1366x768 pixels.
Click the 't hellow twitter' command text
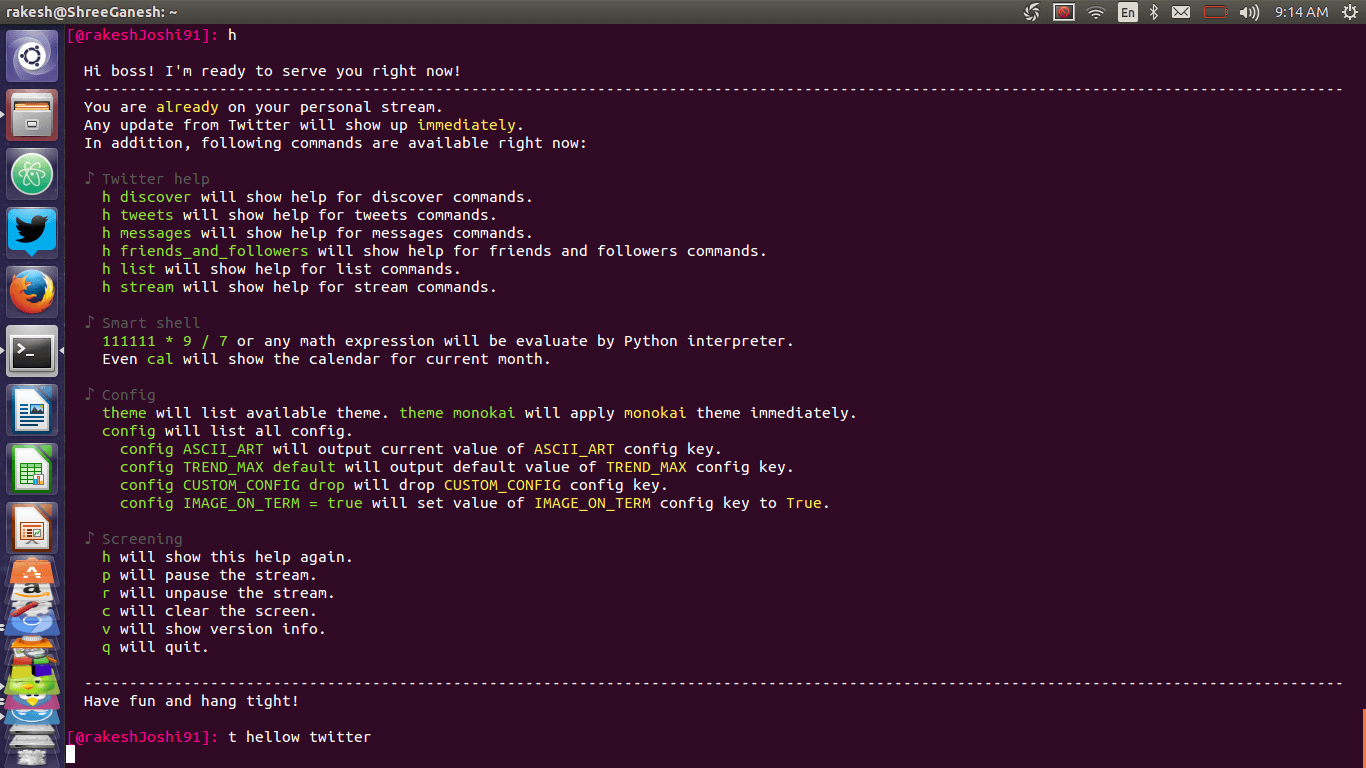point(300,737)
